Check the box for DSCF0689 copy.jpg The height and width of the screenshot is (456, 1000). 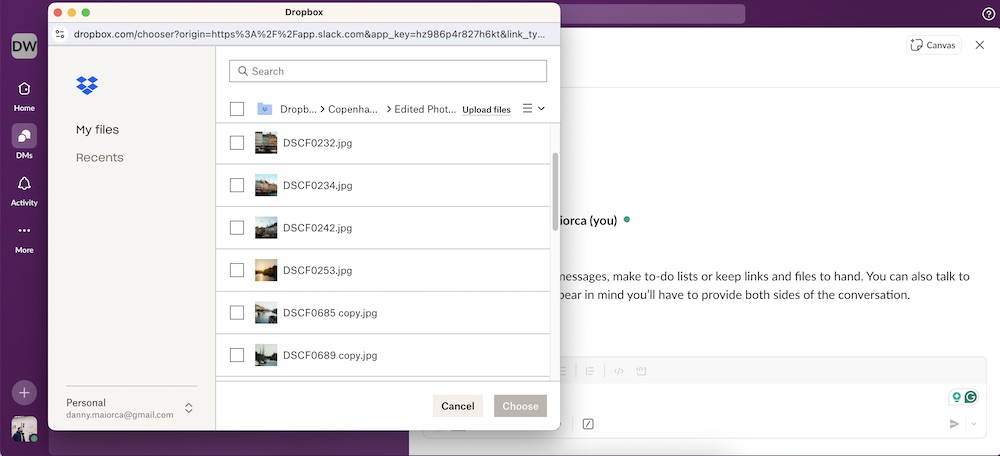[237, 355]
